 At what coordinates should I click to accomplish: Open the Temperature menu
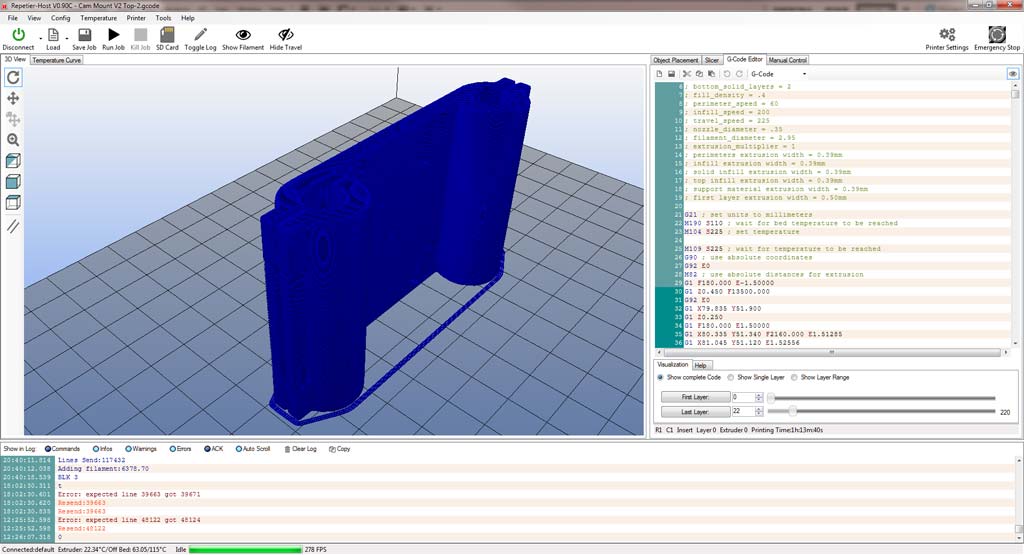pyautogui.click(x=99, y=18)
